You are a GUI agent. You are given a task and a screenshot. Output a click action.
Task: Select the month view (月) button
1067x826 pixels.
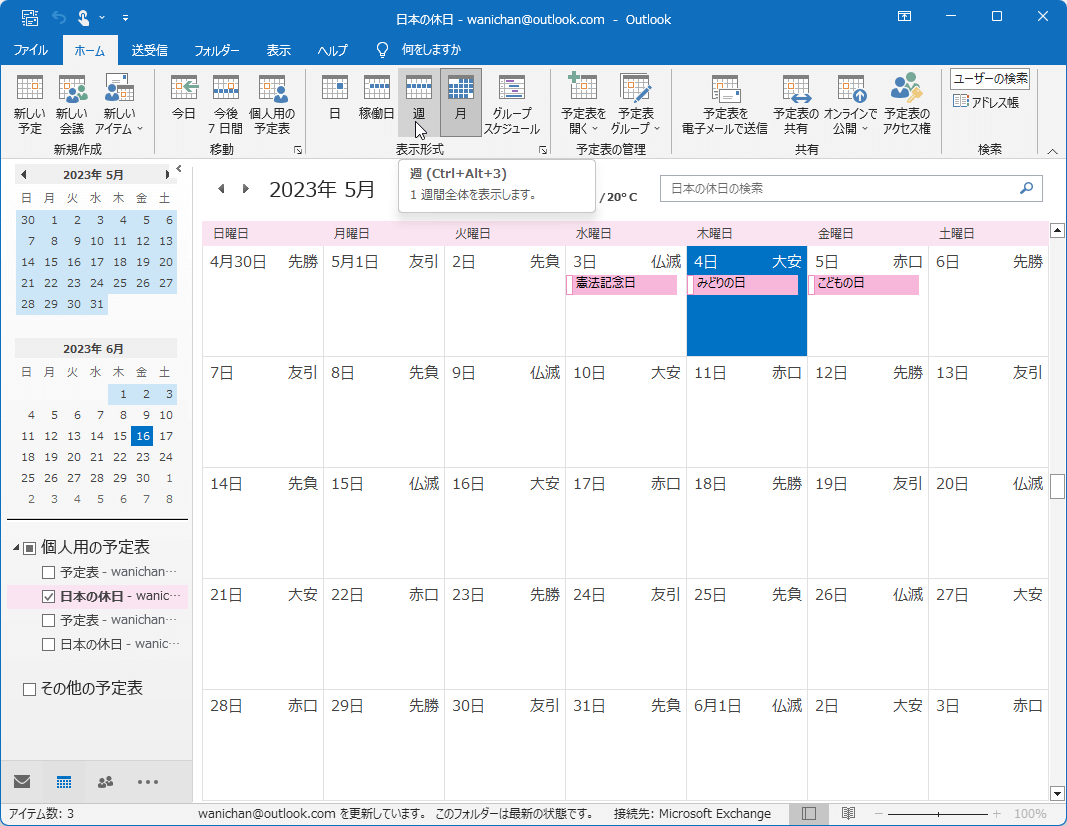pyautogui.click(x=461, y=104)
